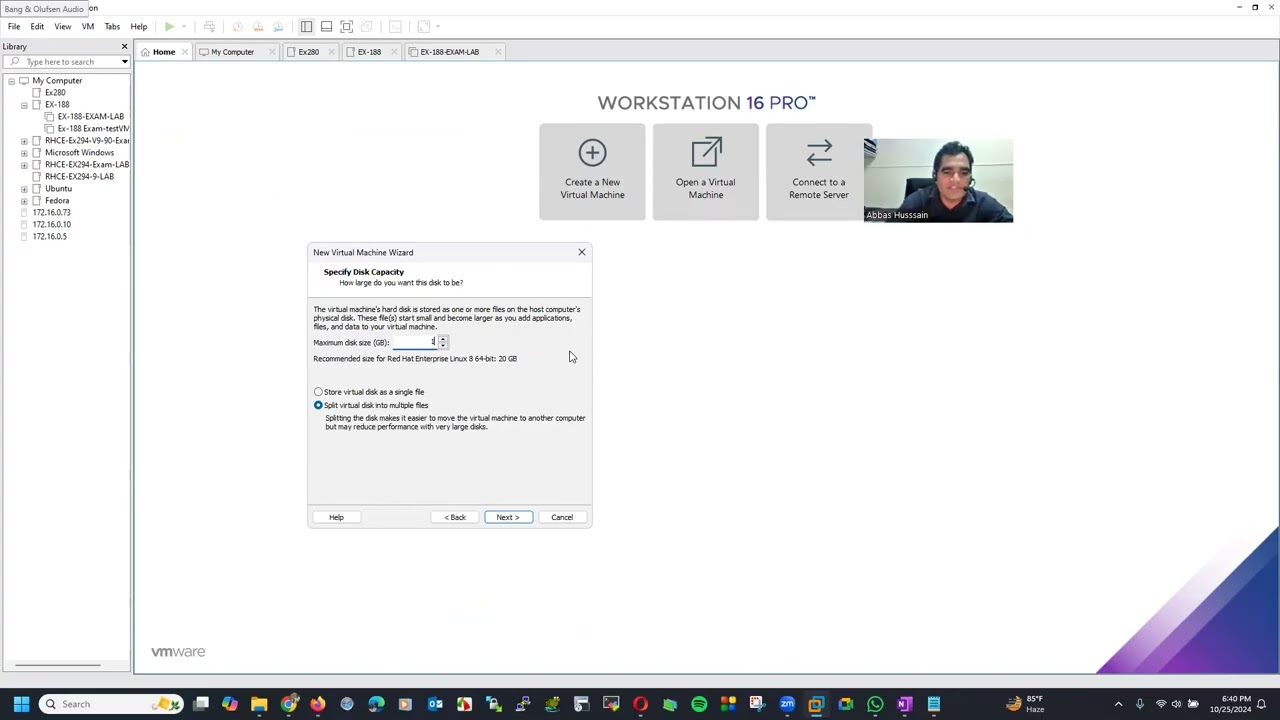
Task: Click the taskbar weather widget showing 85°F
Action: click(1025, 704)
